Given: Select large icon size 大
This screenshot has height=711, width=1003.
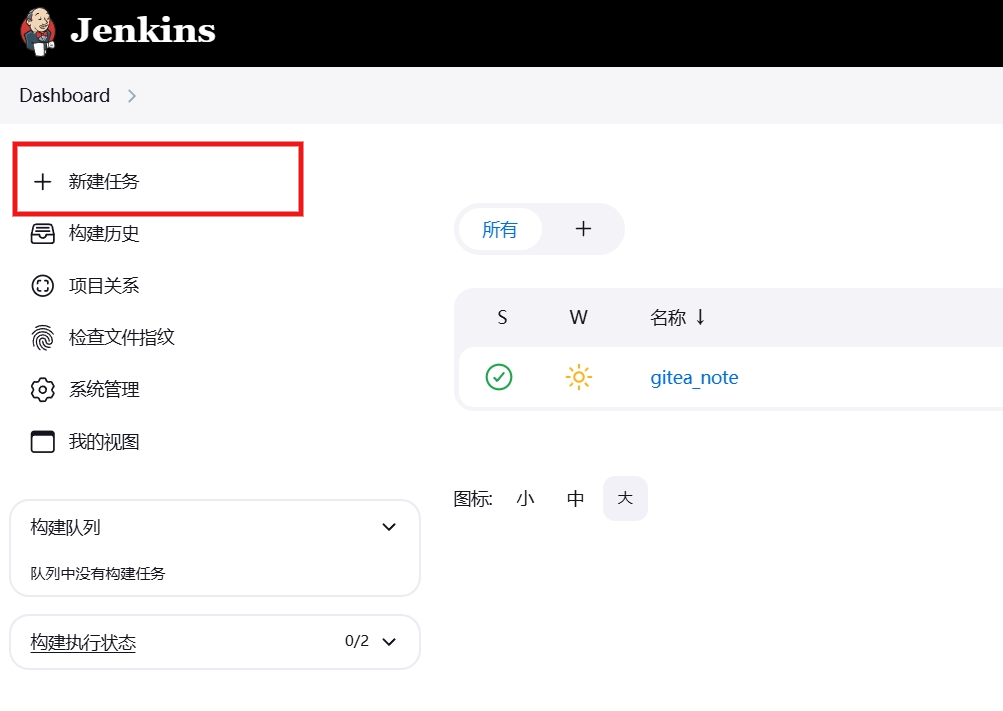Looking at the screenshot, I should pyautogui.click(x=625, y=498).
